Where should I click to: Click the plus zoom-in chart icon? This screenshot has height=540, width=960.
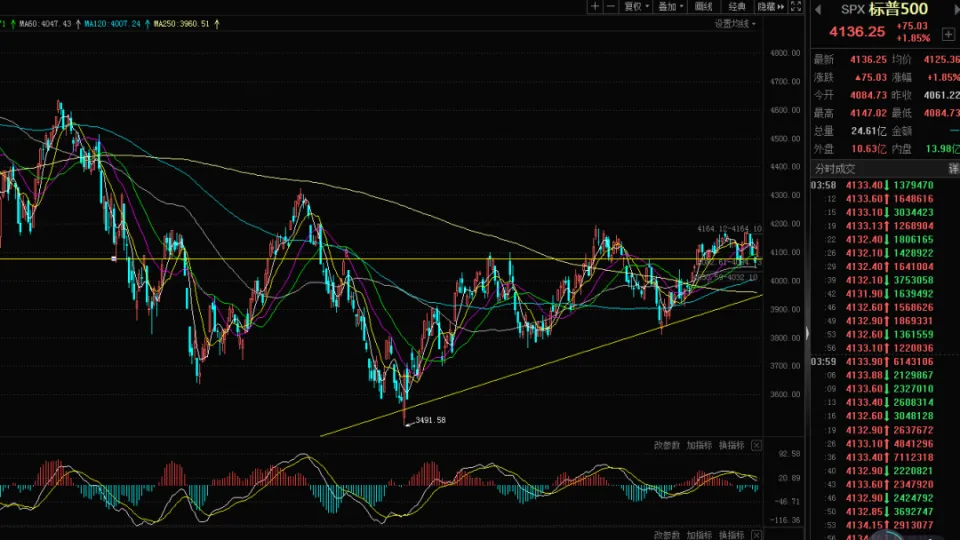pyautogui.click(x=595, y=6)
